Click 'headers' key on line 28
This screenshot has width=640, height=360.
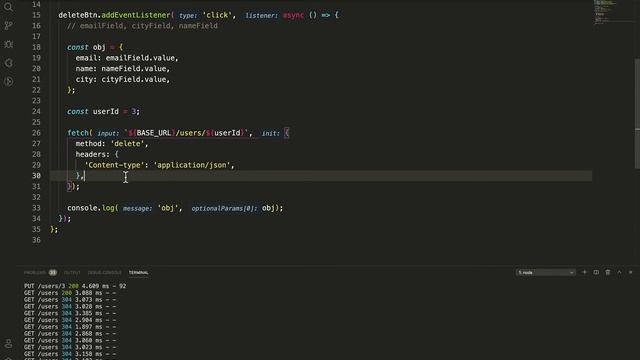[91, 154]
